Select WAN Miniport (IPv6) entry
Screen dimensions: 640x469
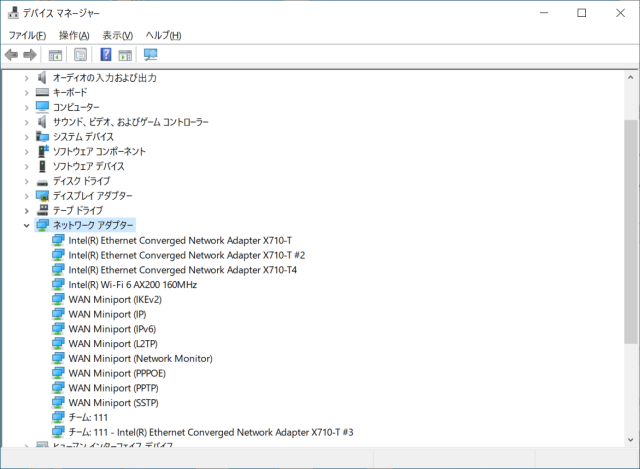(112, 329)
